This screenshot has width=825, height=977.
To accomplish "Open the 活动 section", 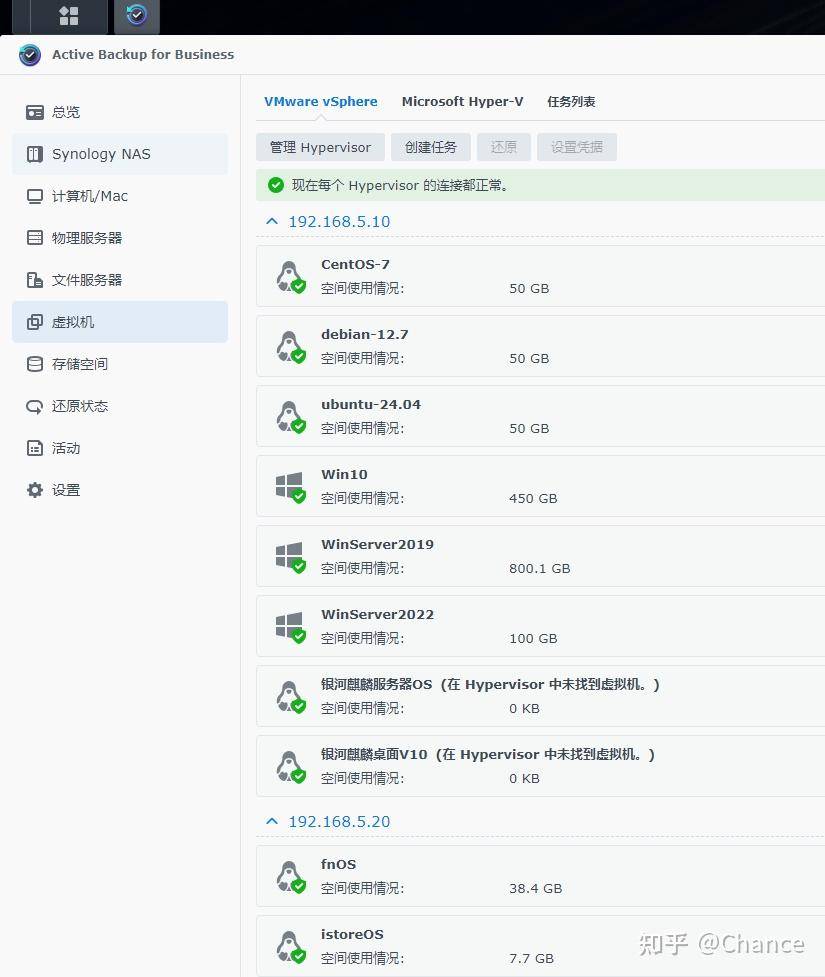I will [x=120, y=448].
